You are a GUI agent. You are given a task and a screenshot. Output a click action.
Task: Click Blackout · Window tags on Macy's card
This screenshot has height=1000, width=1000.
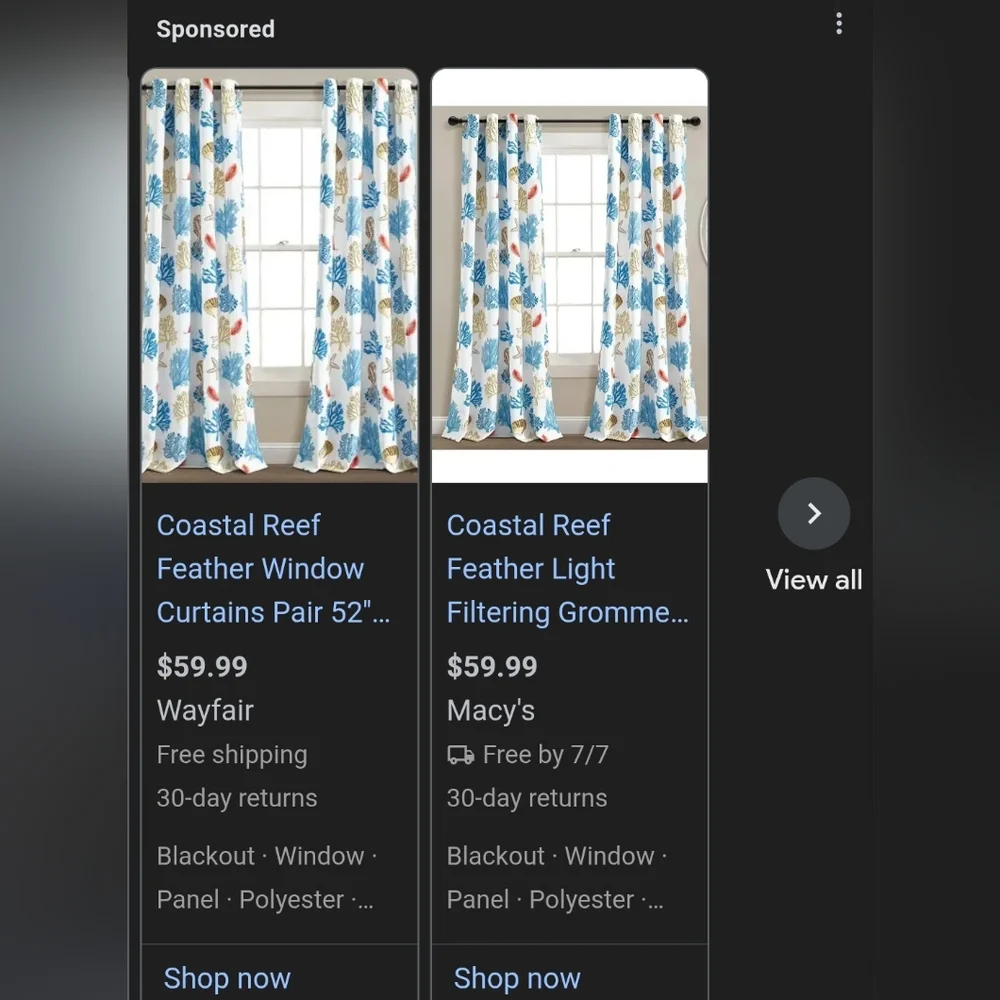click(557, 856)
